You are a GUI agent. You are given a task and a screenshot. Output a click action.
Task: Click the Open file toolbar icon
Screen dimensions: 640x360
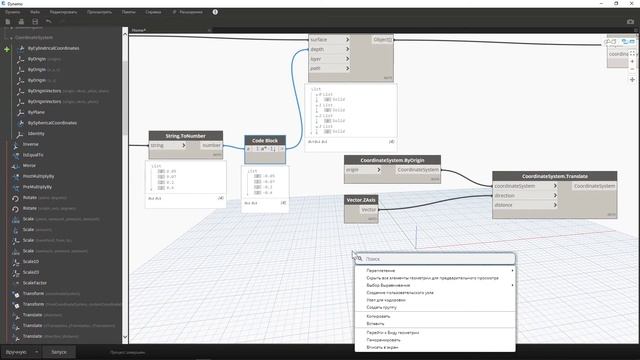[21, 21]
